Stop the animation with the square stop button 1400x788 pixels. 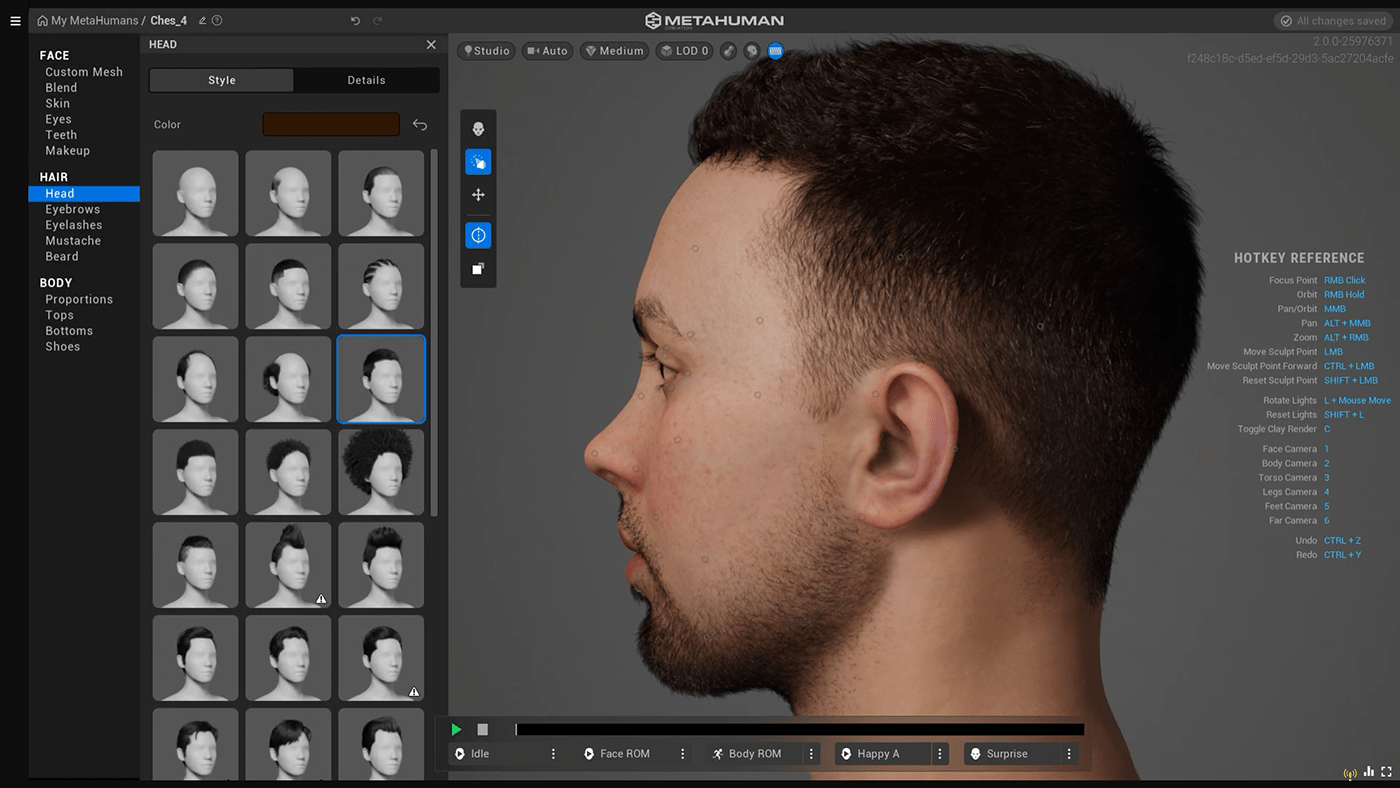pos(482,730)
